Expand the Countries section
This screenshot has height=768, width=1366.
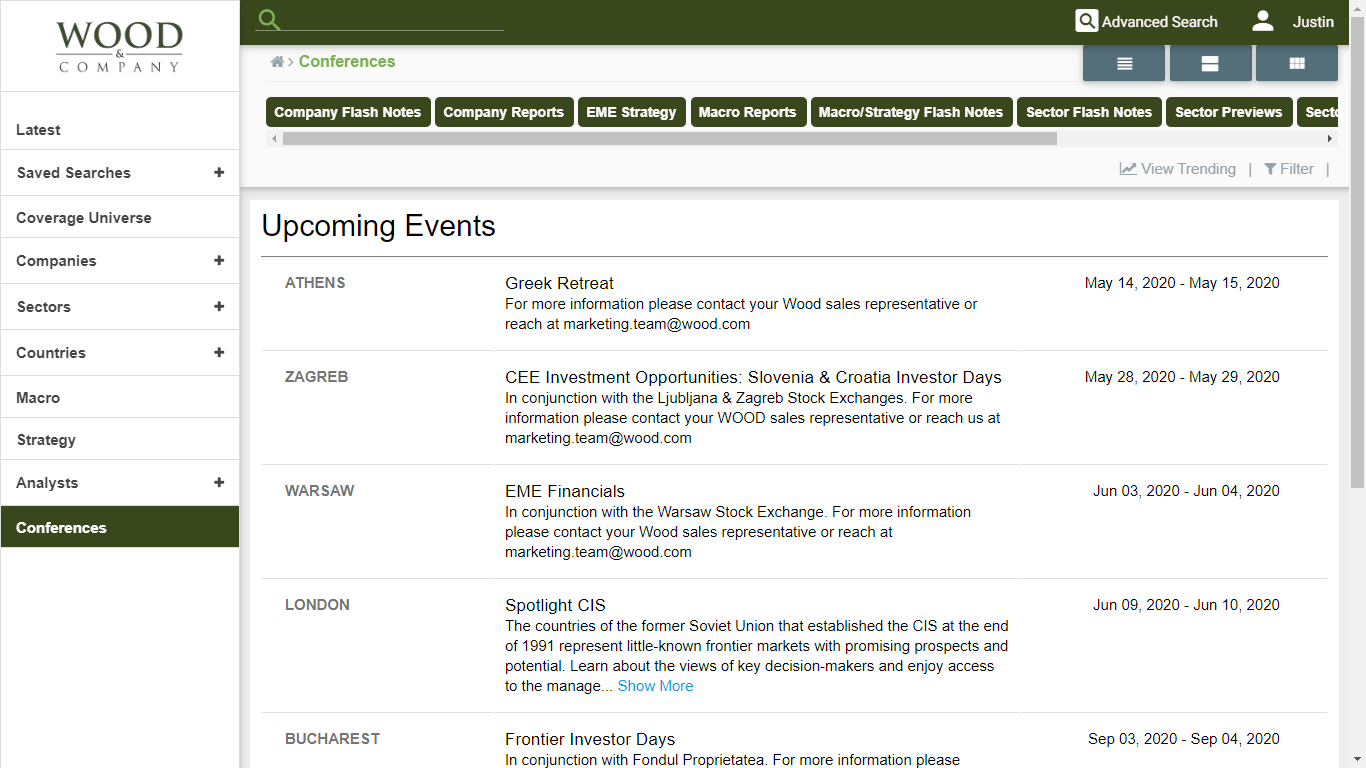pyautogui.click(x=219, y=352)
